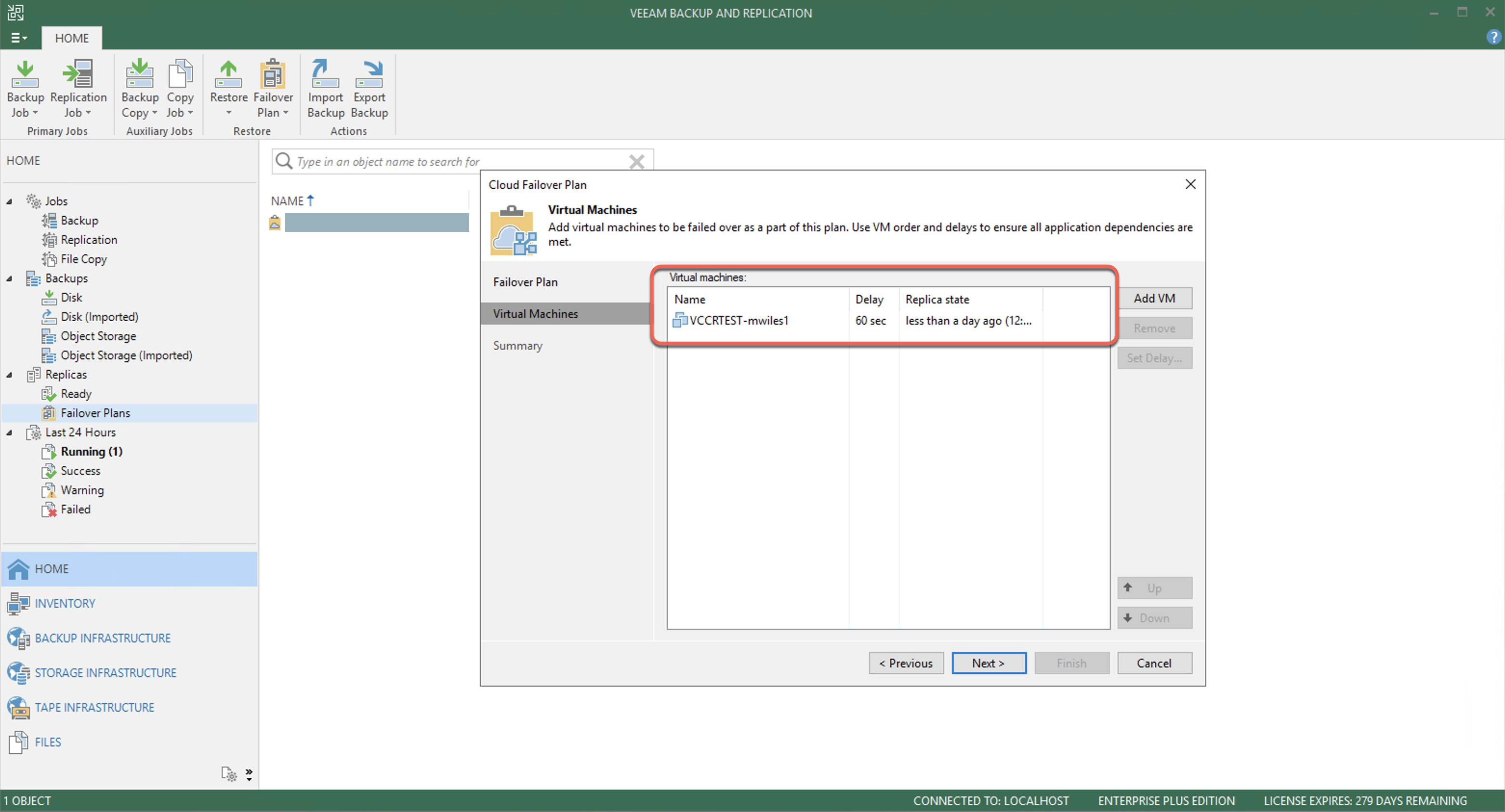Screen dimensions: 1505x812
Task: Select the HOME ribbon tab
Action: (x=72, y=38)
